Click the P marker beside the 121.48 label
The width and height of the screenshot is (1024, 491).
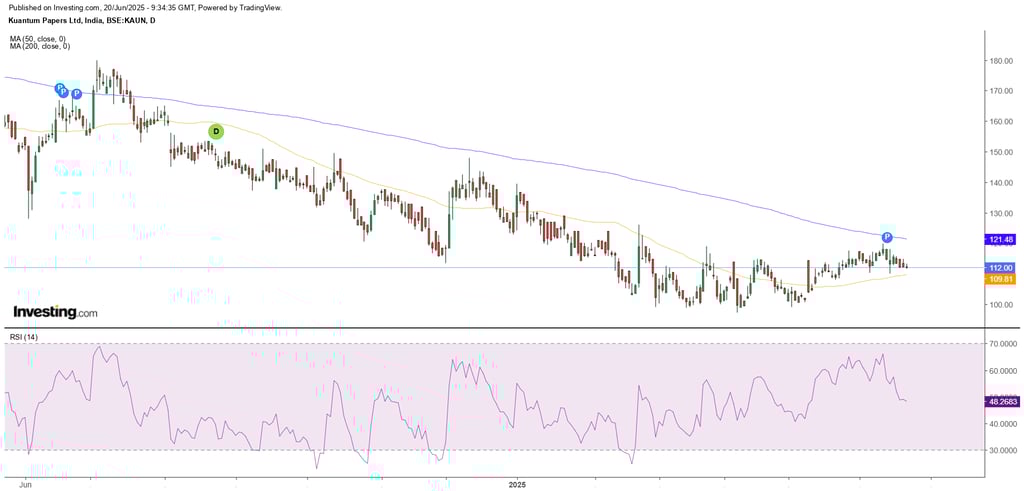pyautogui.click(x=887, y=237)
